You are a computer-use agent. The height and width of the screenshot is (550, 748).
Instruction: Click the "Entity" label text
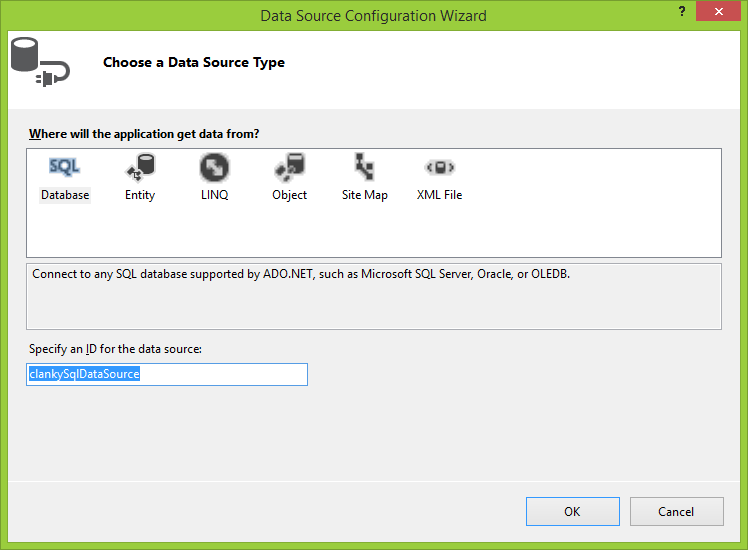(x=140, y=195)
